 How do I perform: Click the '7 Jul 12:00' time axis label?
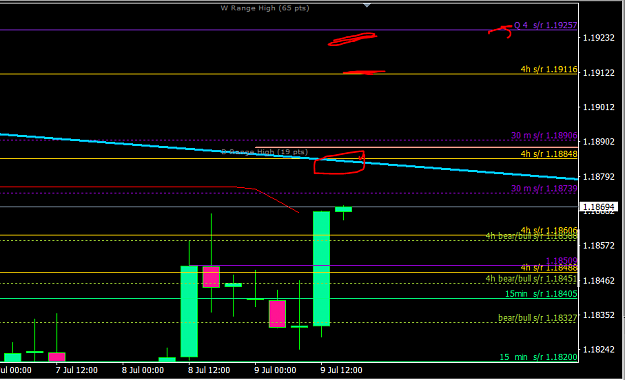(x=77, y=370)
